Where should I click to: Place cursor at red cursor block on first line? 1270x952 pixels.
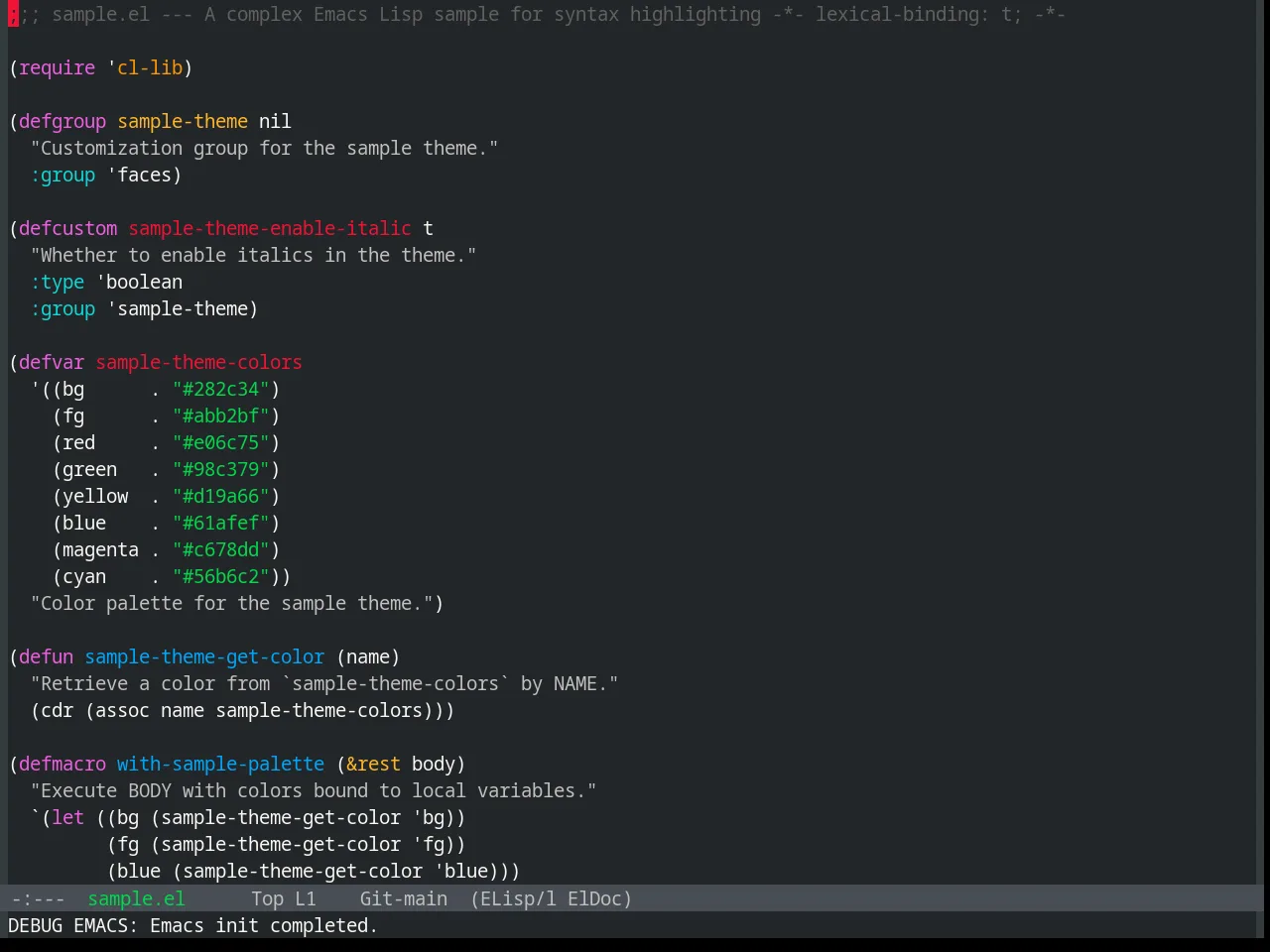click(13, 14)
